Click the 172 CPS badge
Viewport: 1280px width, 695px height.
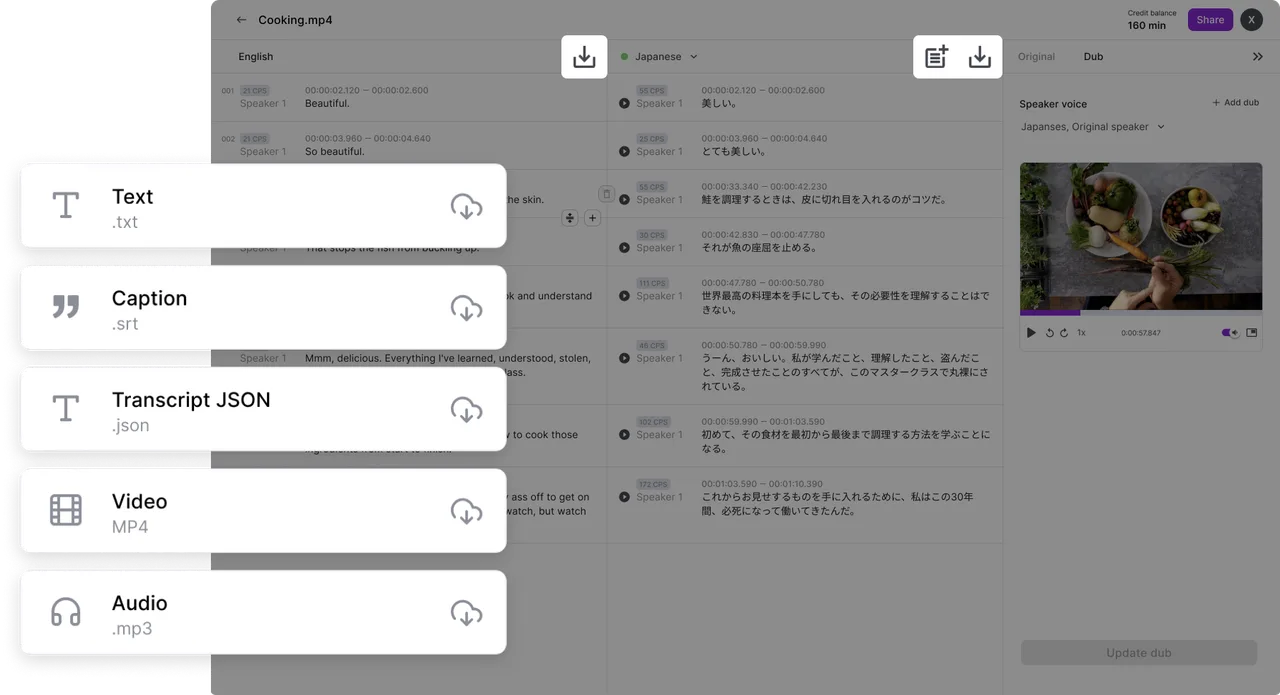tap(653, 485)
